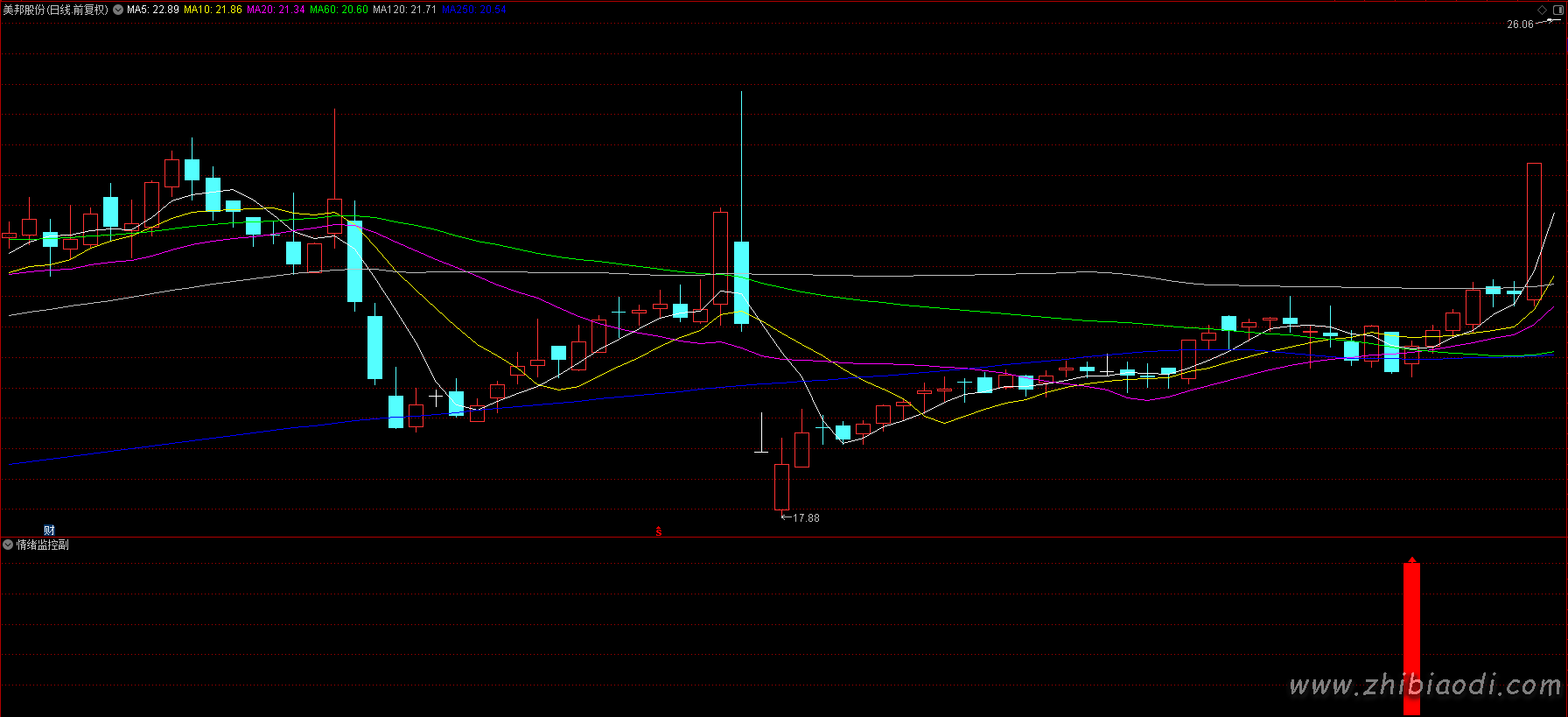Click the diamond icon at top right

1542,10
